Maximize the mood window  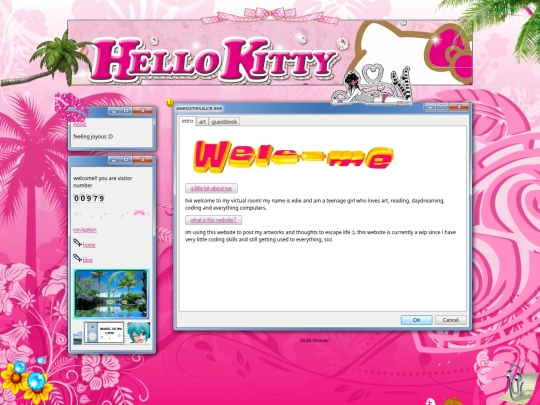pos(126,111)
